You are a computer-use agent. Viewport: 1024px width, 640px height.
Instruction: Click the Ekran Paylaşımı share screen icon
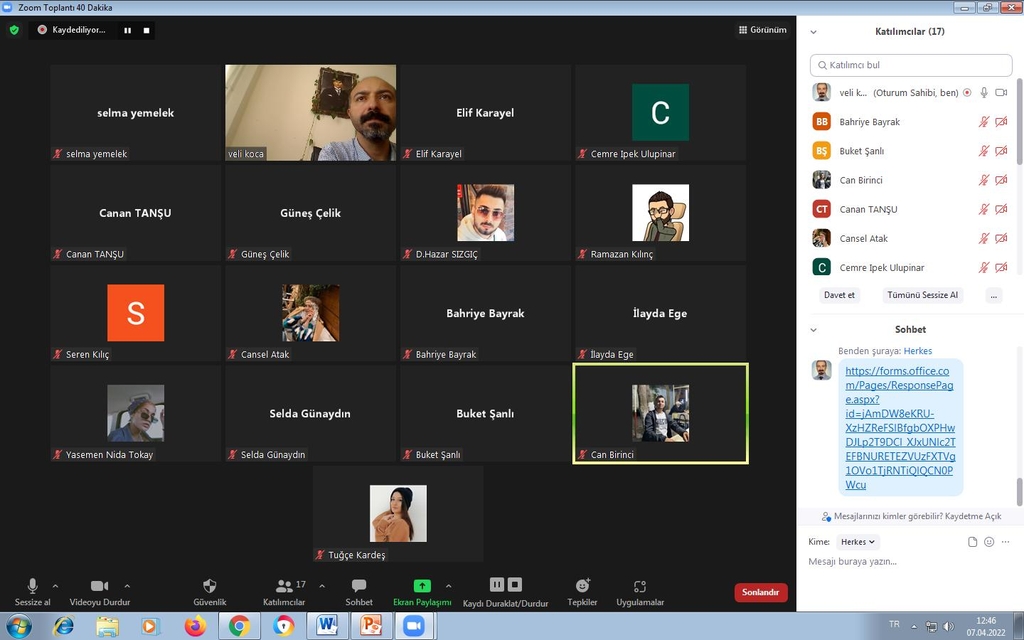(x=422, y=586)
